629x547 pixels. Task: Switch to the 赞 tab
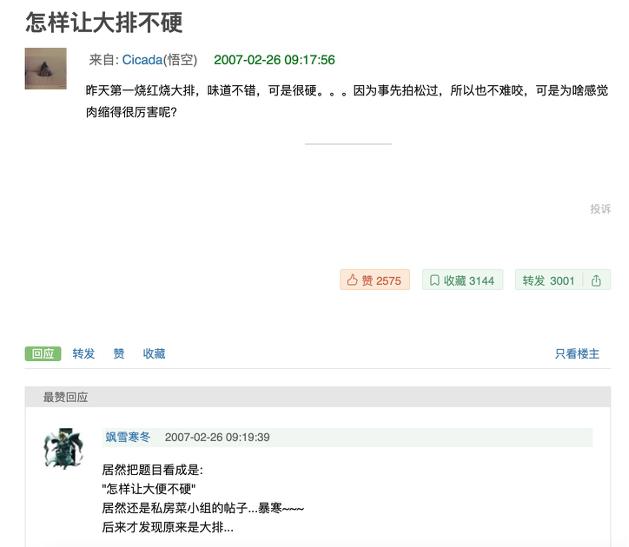(119, 354)
